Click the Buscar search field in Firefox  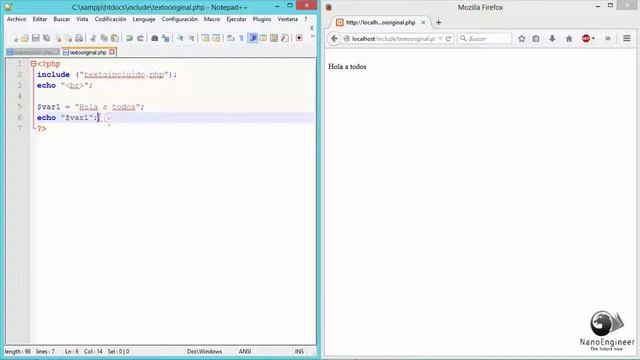click(x=485, y=39)
